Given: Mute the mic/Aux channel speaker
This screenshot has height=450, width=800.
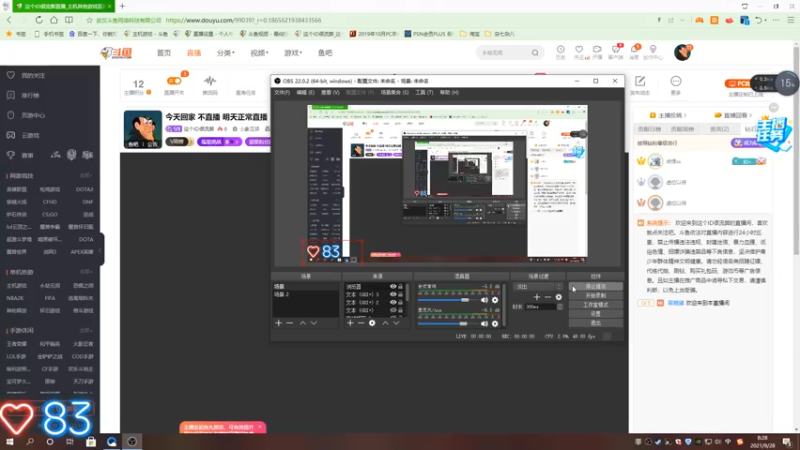Looking at the screenshot, I should (x=484, y=323).
